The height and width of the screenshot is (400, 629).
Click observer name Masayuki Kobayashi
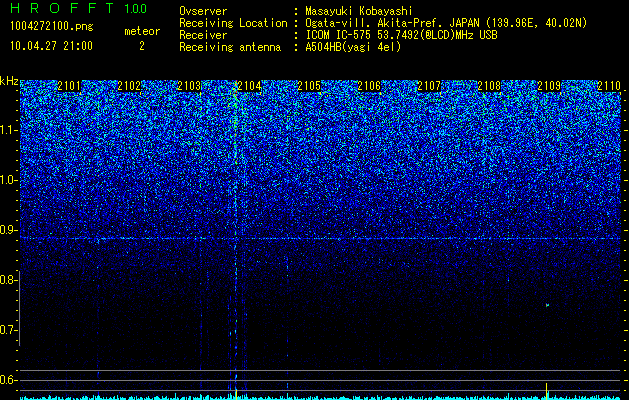[359, 11]
